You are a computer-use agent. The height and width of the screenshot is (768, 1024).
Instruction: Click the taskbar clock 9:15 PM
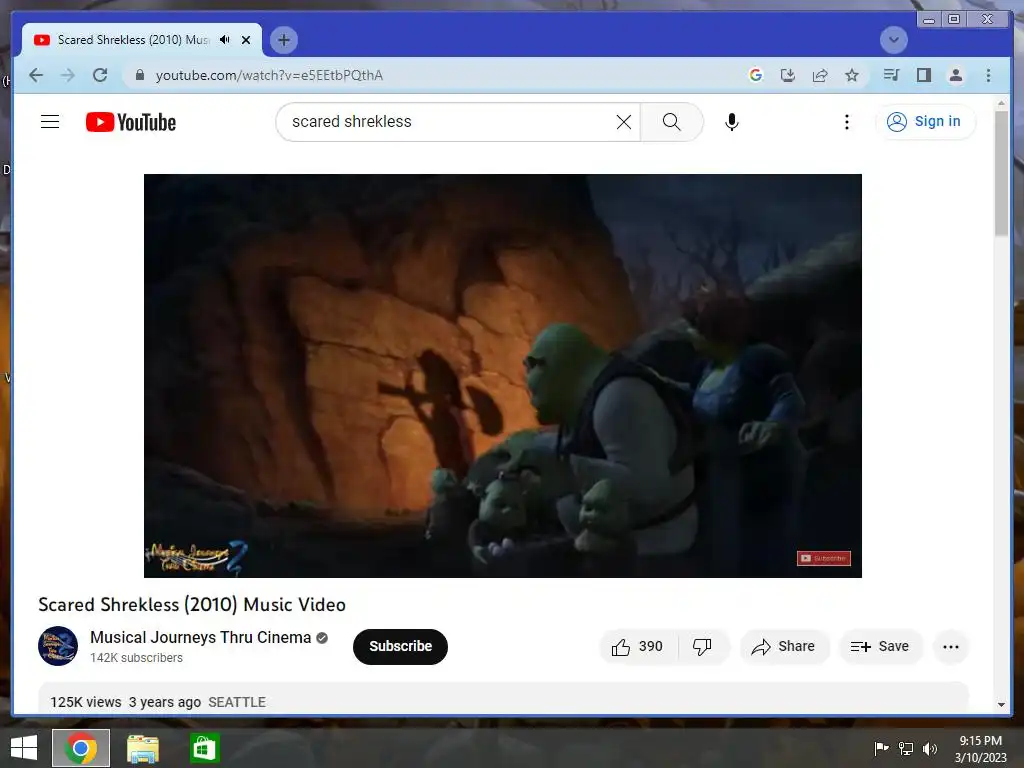pos(980,748)
